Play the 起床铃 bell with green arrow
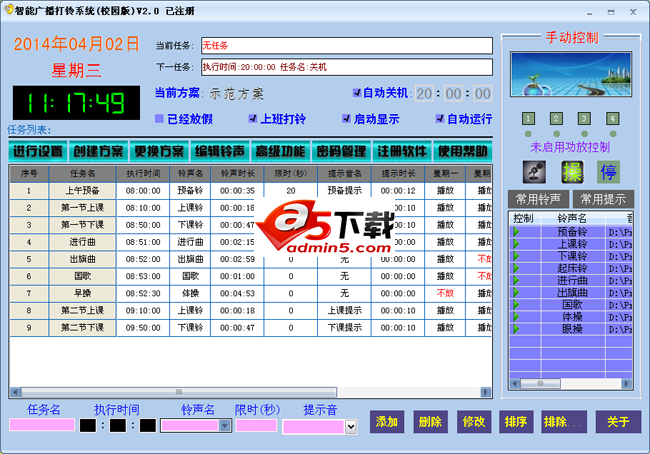This screenshot has height=454, width=650. click(517, 268)
